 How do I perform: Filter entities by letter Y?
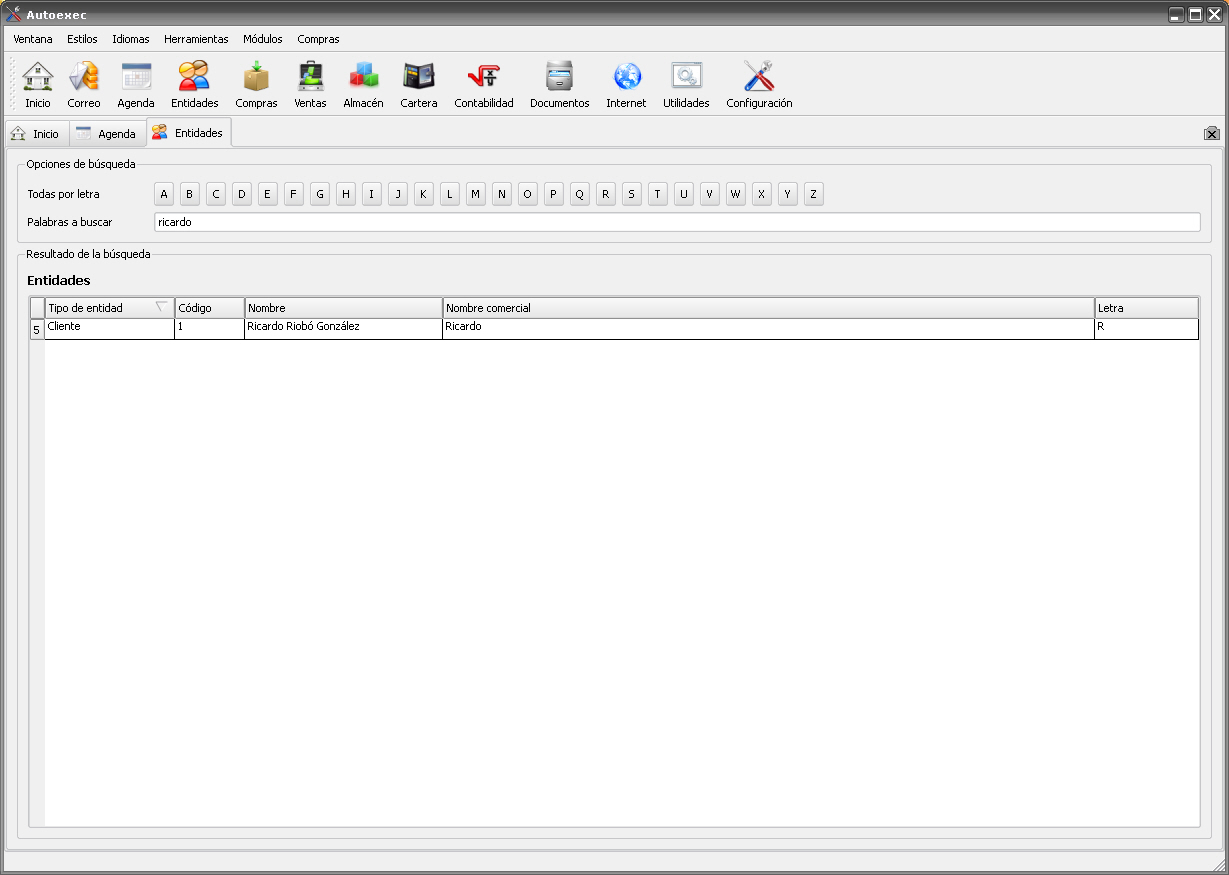coord(788,194)
